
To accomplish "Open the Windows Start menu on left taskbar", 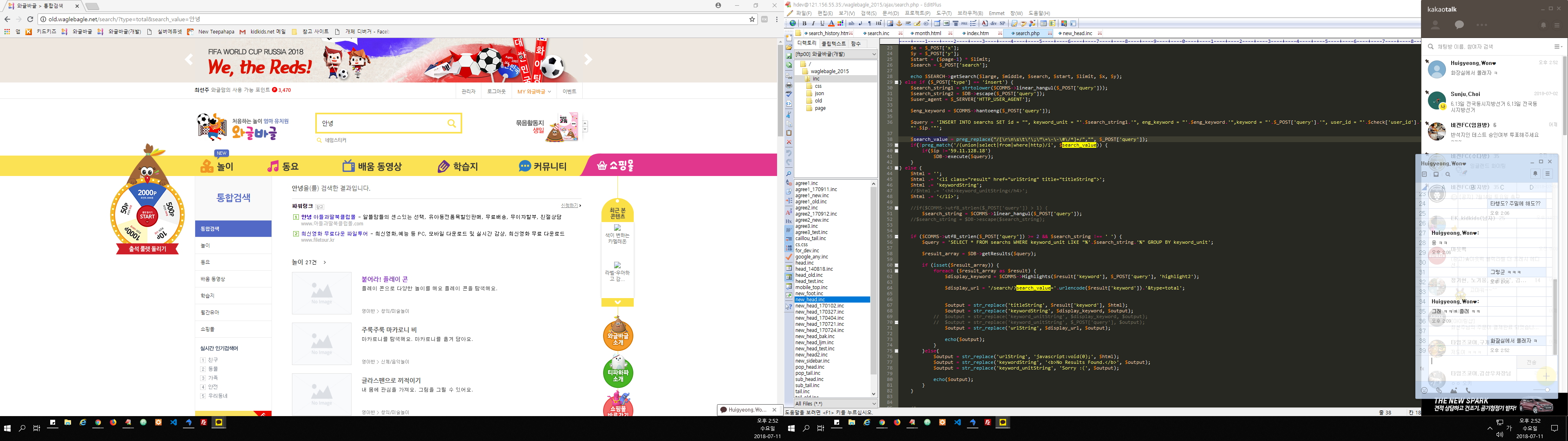I will pyautogui.click(x=7, y=428).
